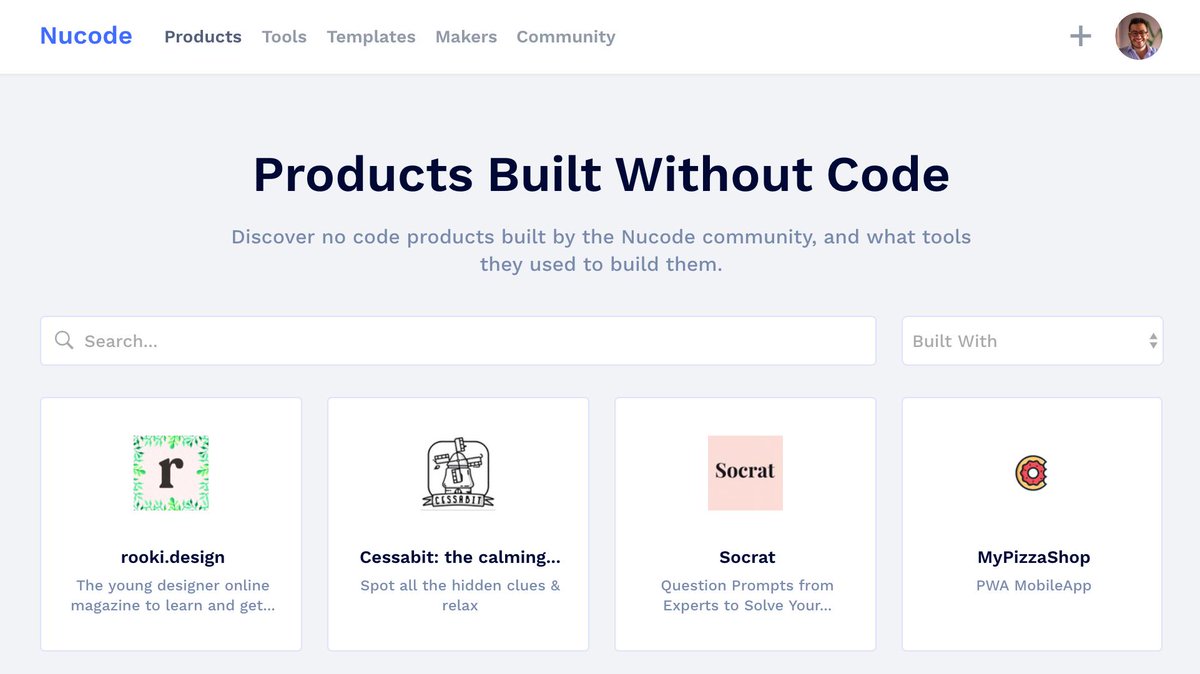Click the plus icon to add a product

coord(1080,37)
